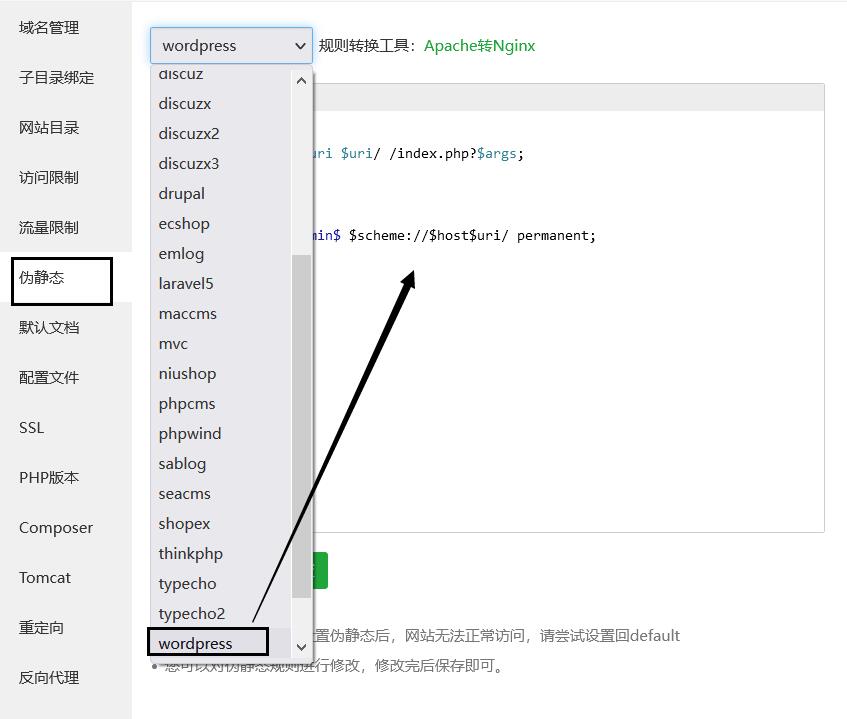Open the 子目录绑定 sidebar tab
Viewport: 847px width, 719px height.
tap(57, 78)
